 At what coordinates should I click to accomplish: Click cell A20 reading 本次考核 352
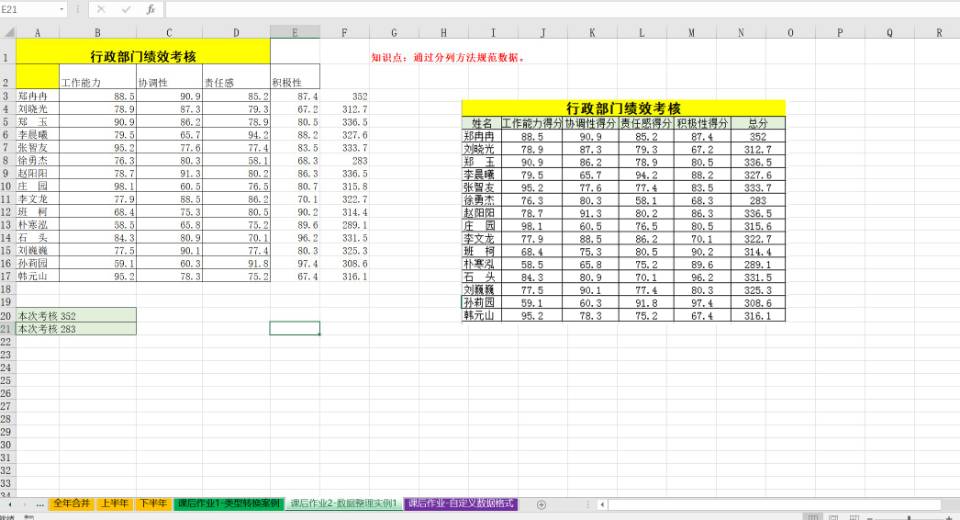76,315
